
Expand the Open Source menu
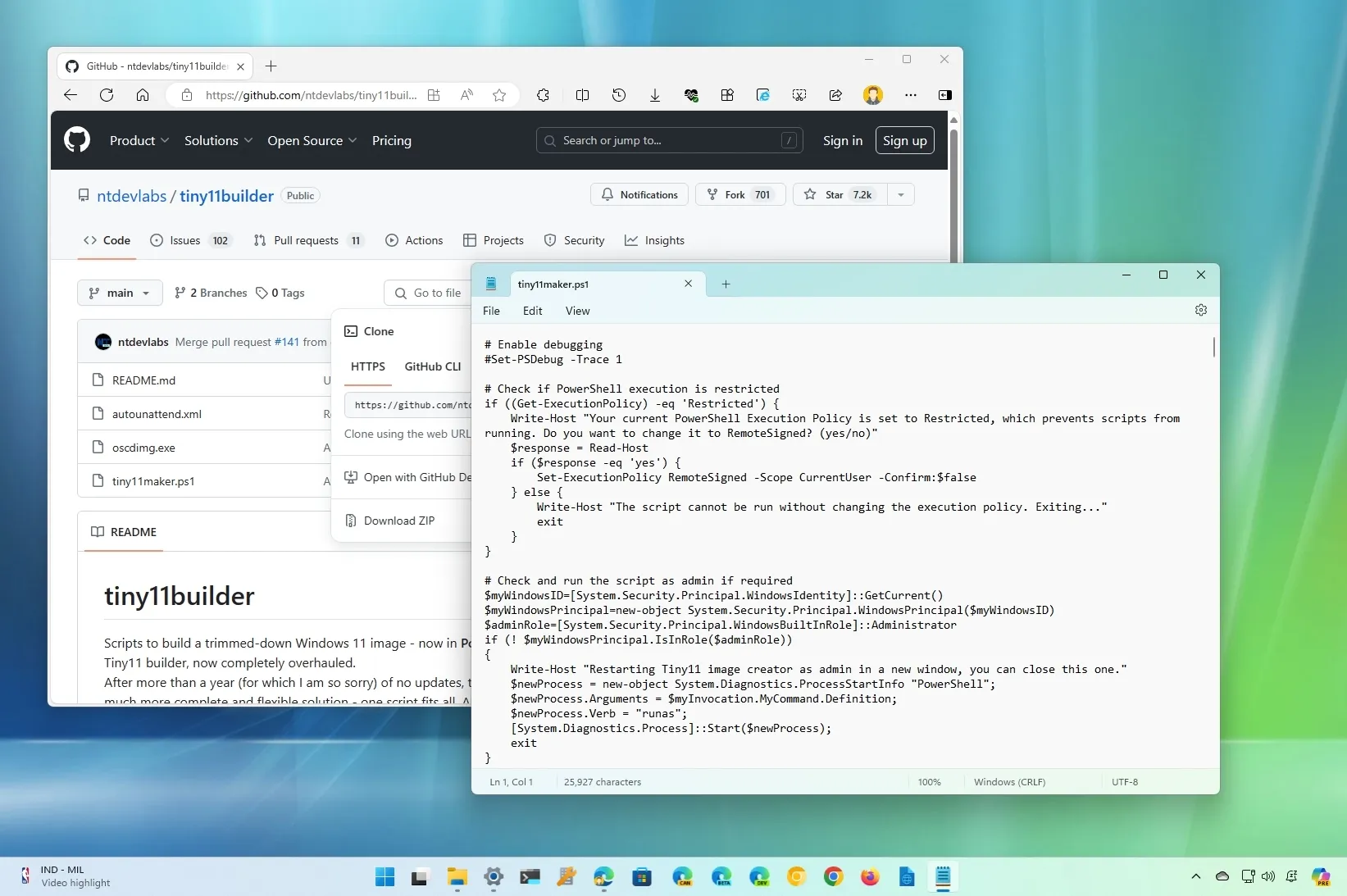coord(312,140)
